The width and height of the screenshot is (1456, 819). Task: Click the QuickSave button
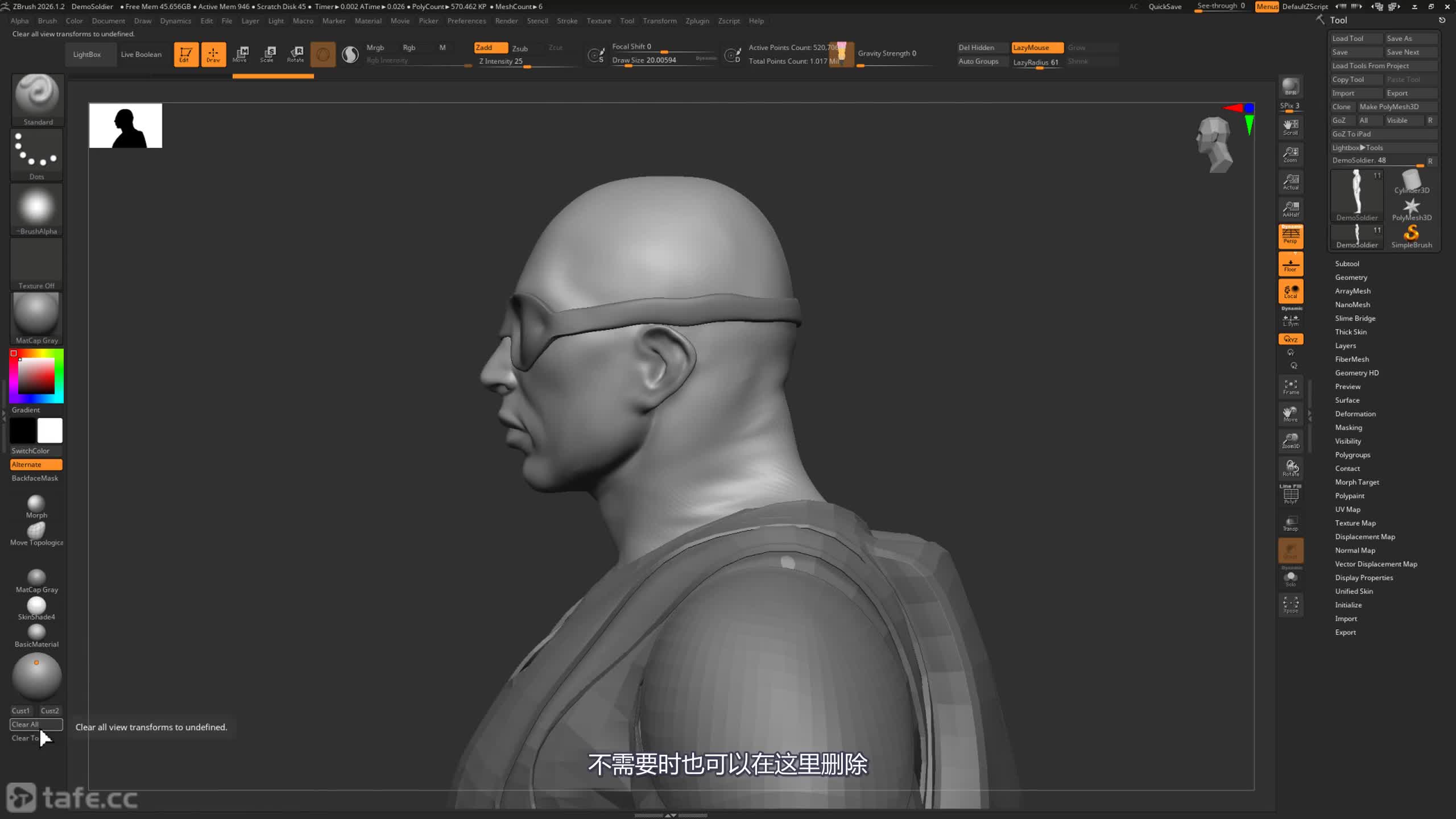(x=1165, y=7)
